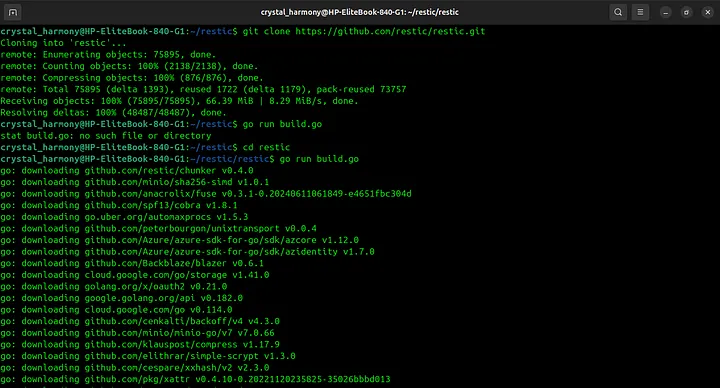Click the Backblaze/blazer v0.6.1 line
Viewport: 720px width, 388px height.
[132, 263]
